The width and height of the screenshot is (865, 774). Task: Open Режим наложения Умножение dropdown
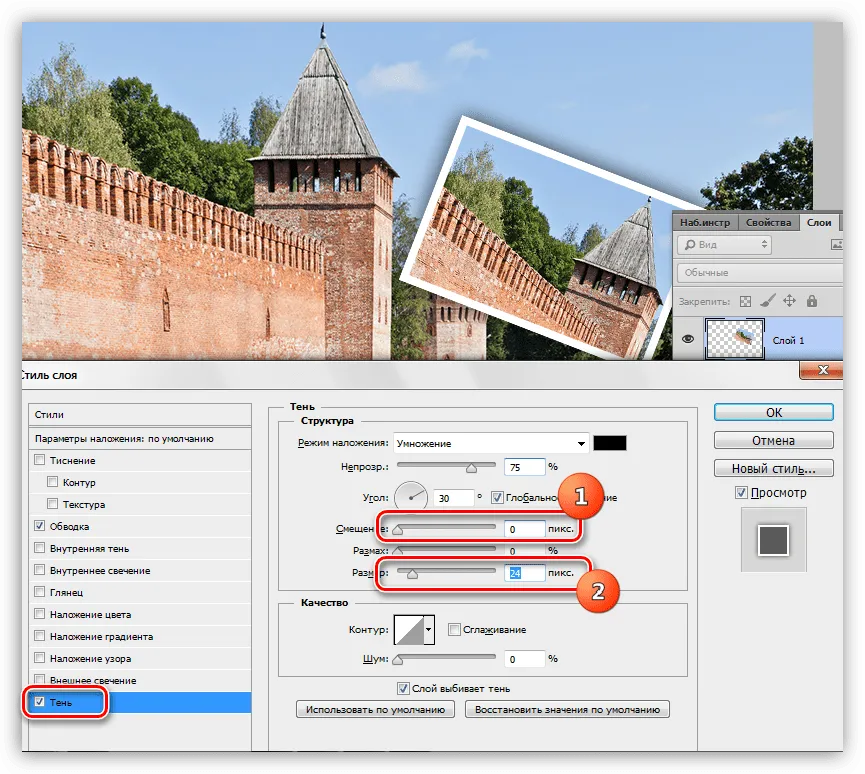pos(491,443)
